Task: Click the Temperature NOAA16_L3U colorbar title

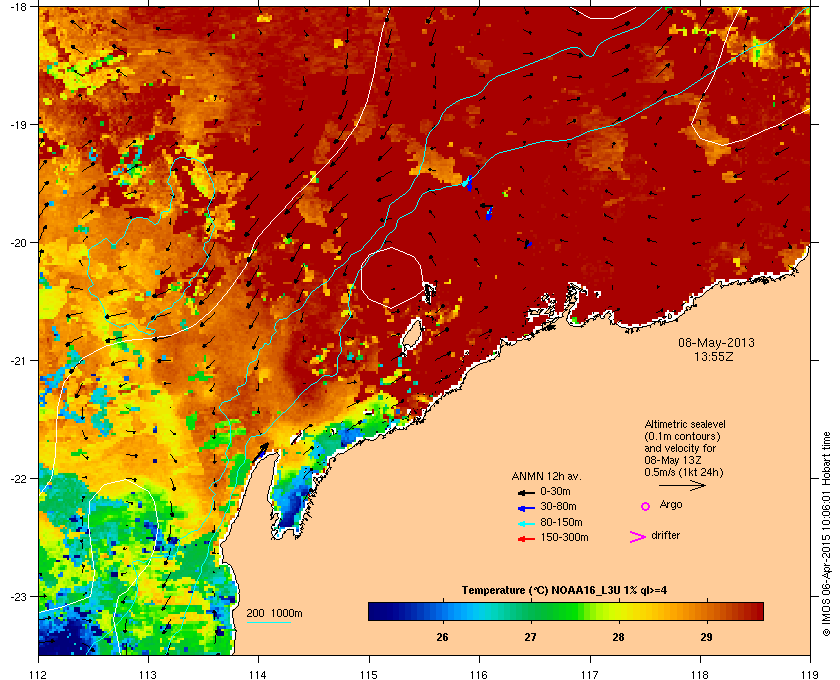Action: pos(564,590)
